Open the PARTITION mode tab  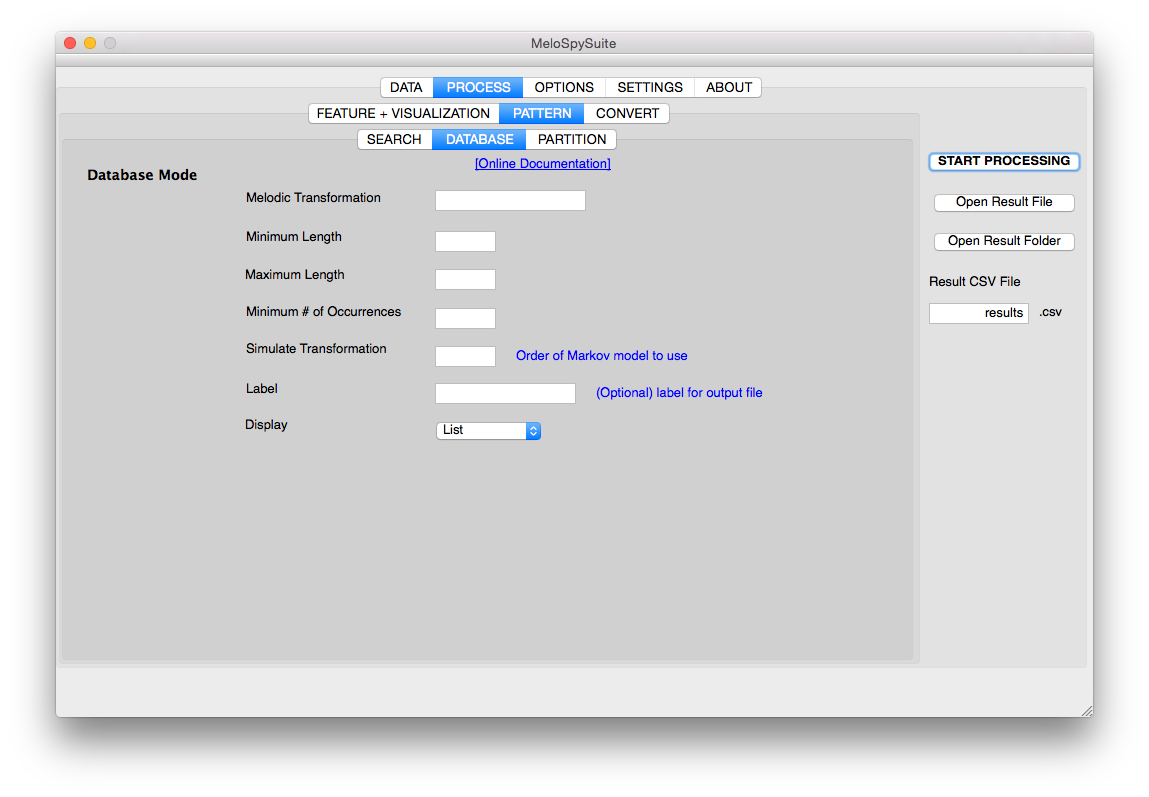pos(572,139)
